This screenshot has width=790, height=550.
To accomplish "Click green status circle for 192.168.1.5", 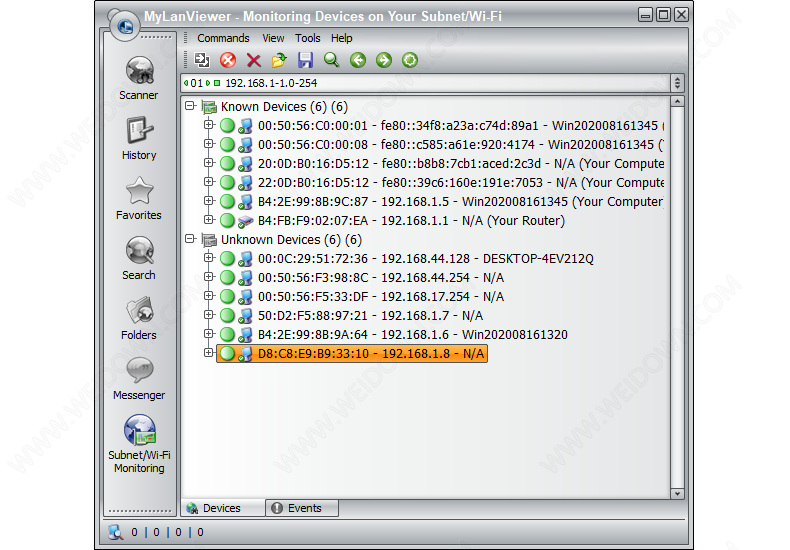I will tap(227, 201).
